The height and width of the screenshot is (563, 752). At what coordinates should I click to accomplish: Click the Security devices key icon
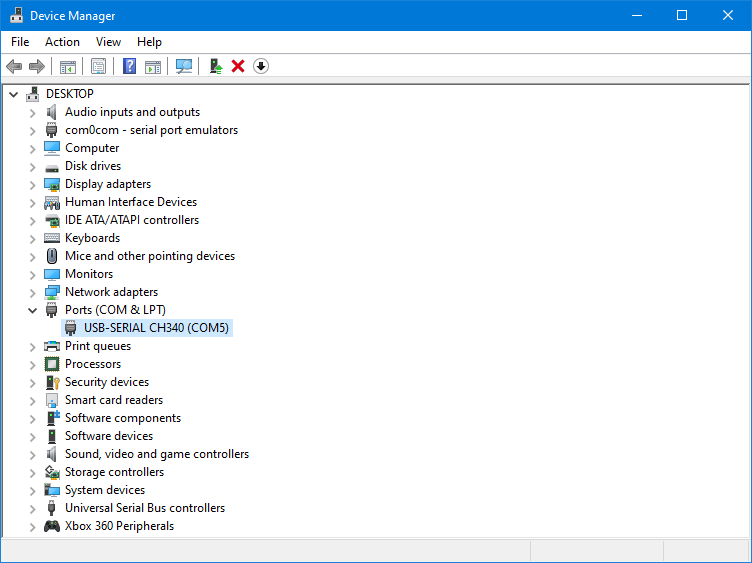(x=52, y=382)
